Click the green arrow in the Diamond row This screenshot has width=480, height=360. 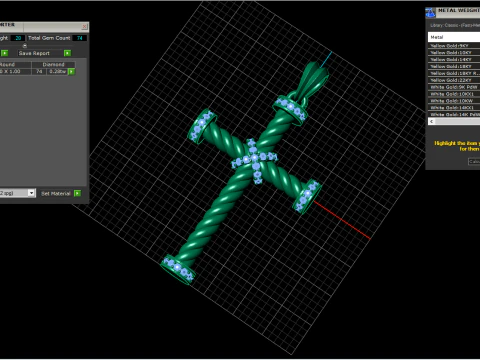71,72
